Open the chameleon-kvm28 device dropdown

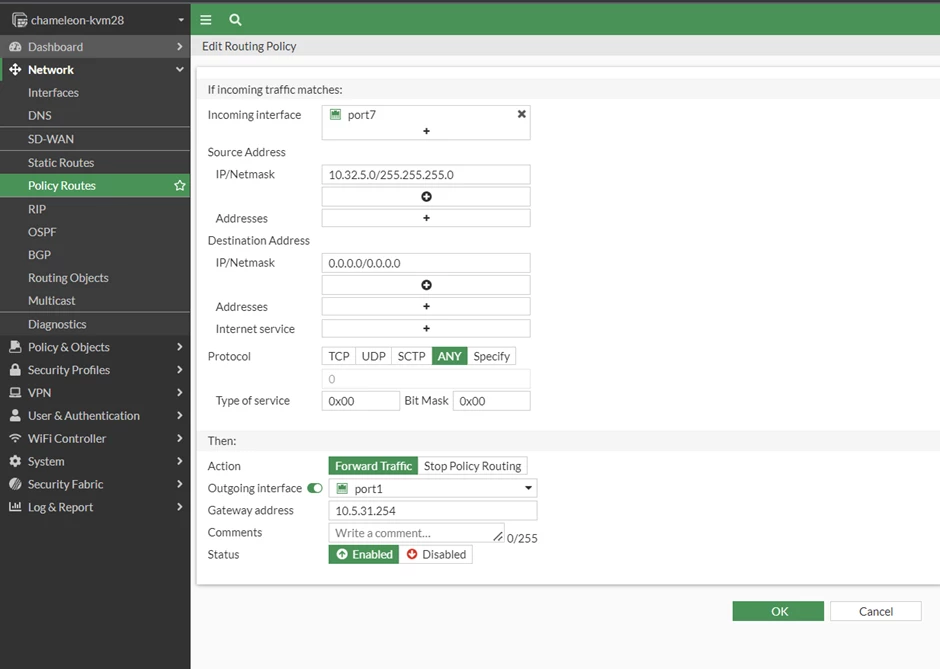click(x=180, y=20)
